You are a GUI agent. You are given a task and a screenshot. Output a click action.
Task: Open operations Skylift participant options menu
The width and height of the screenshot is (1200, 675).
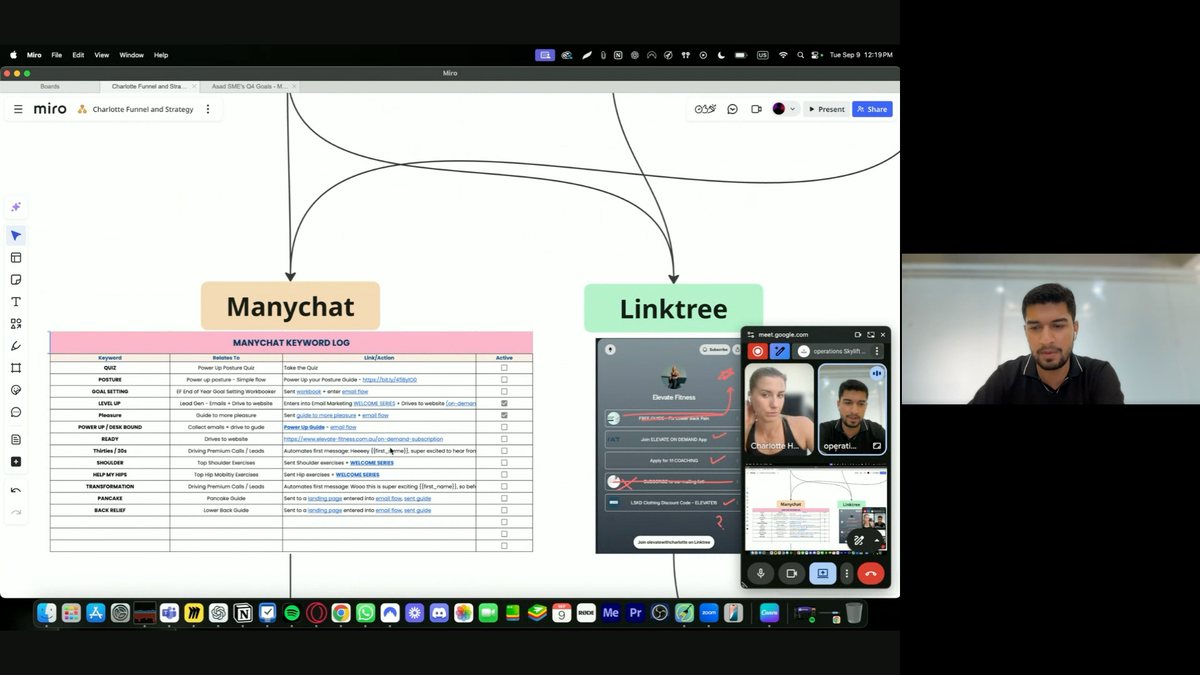877,351
